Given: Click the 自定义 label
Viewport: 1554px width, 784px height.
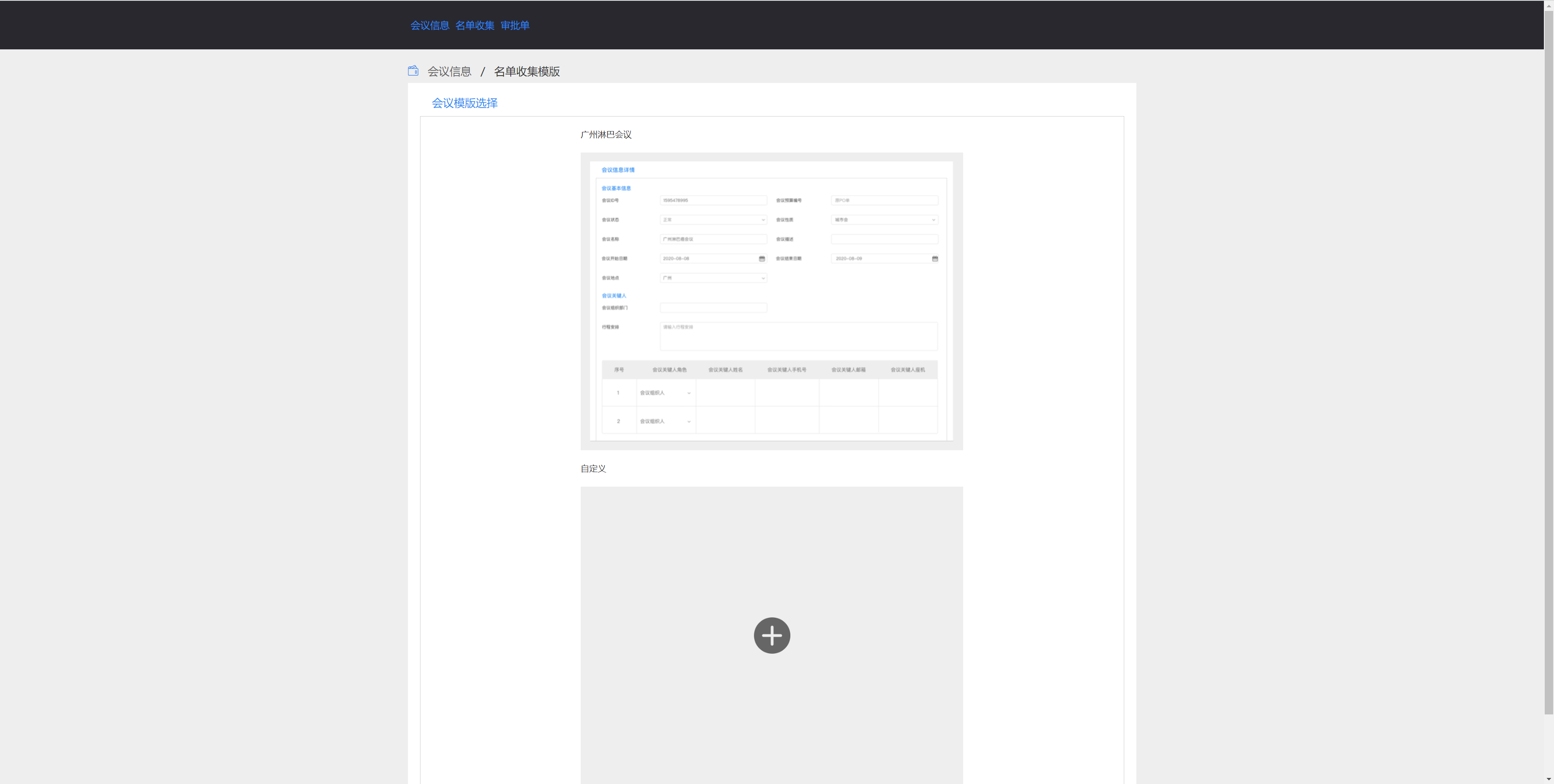Looking at the screenshot, I should tap(593, 468).
